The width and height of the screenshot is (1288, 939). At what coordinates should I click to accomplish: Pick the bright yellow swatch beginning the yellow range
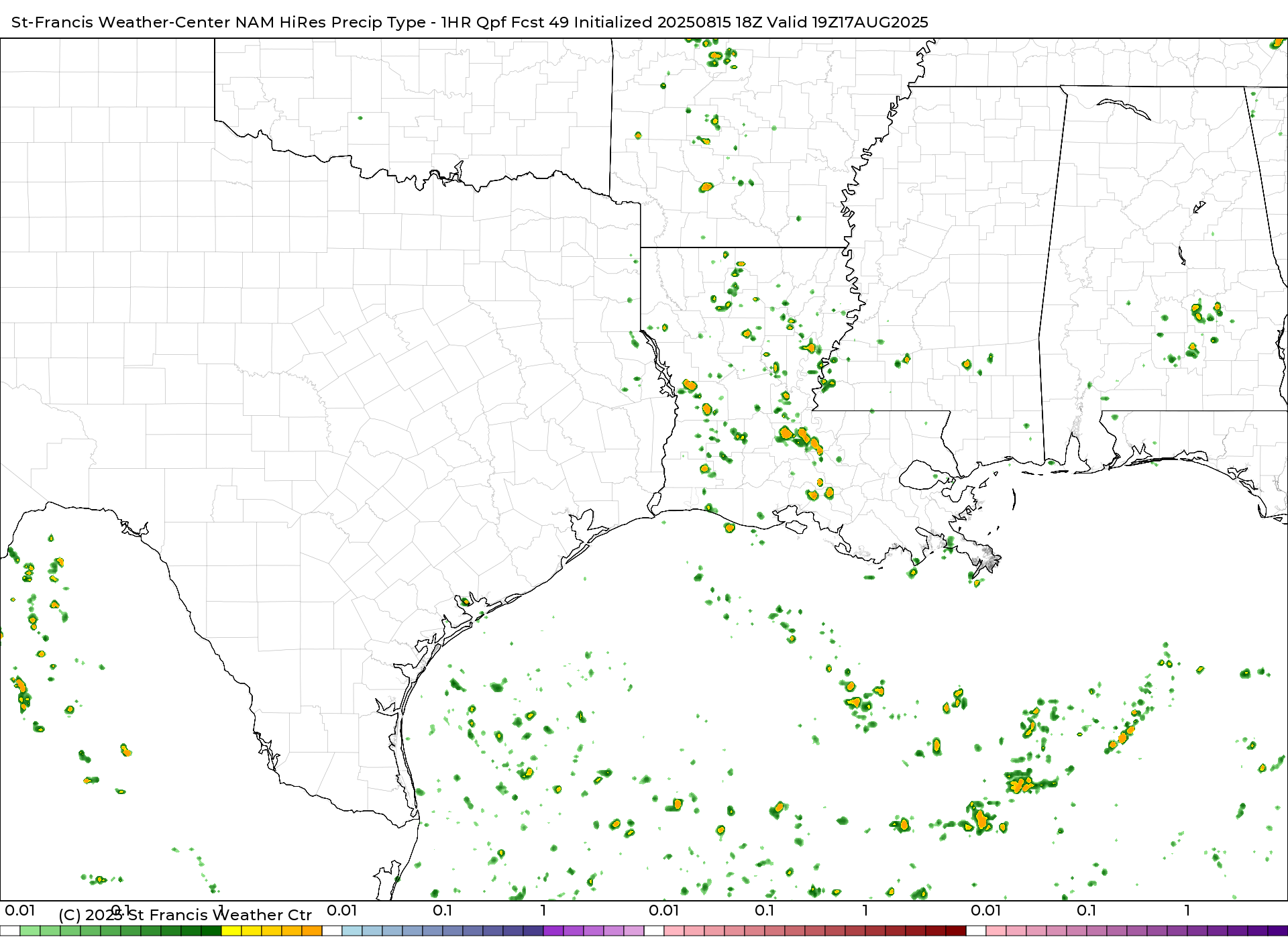point(231,931)
